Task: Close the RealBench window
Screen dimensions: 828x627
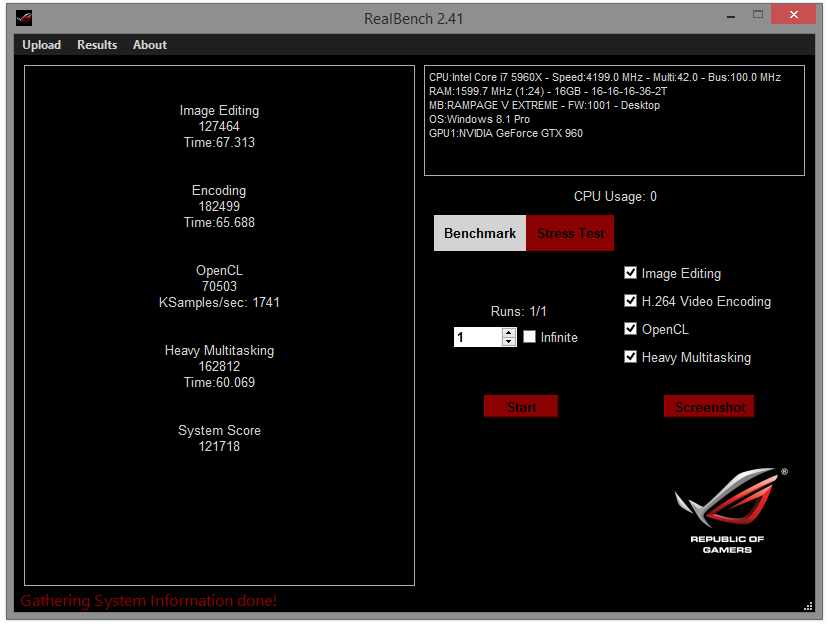Action: click(x=793, y=14)
